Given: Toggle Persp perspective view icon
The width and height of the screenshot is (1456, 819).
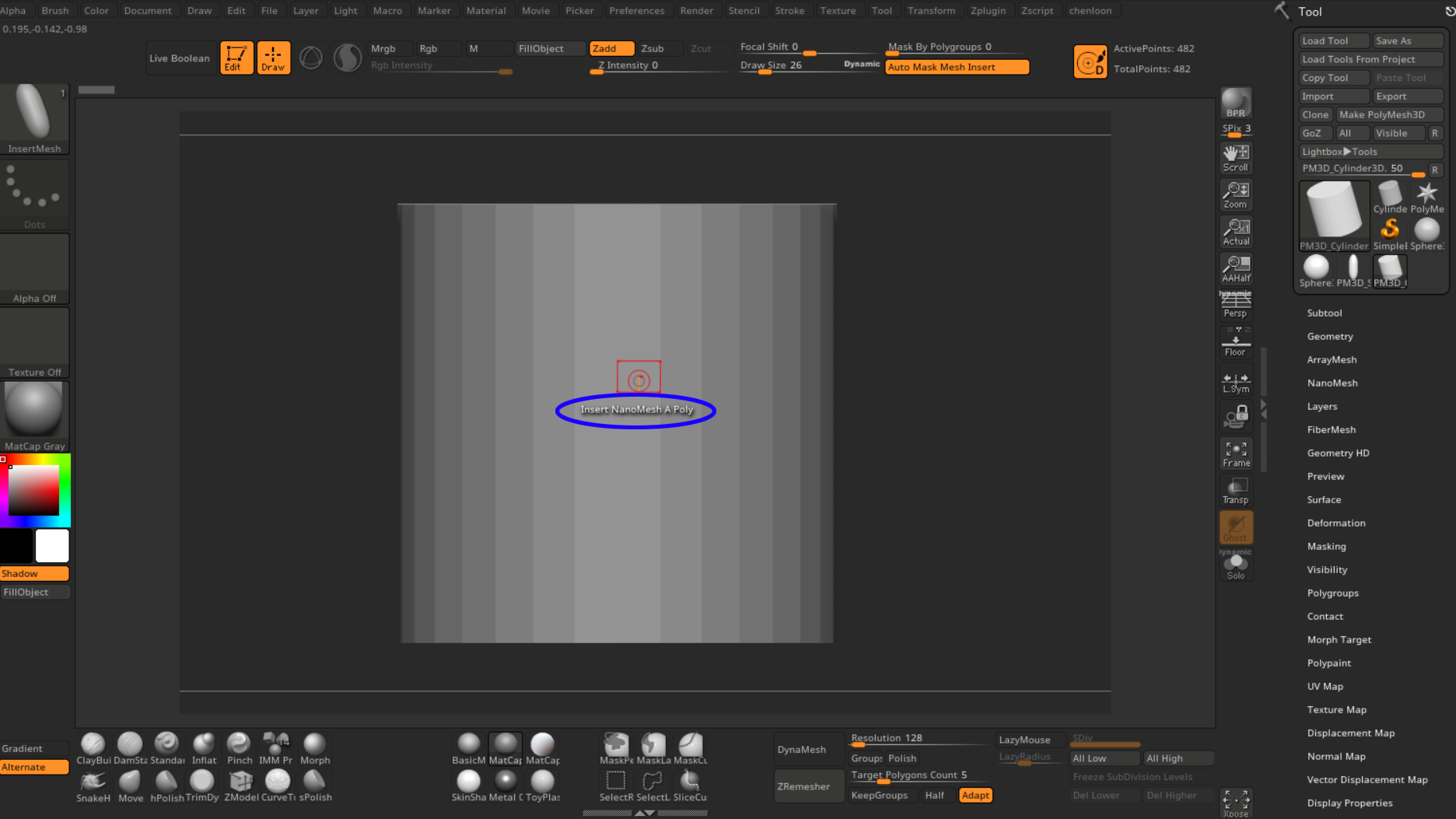Looking at the screenshot, I should tap(1235, 304).
